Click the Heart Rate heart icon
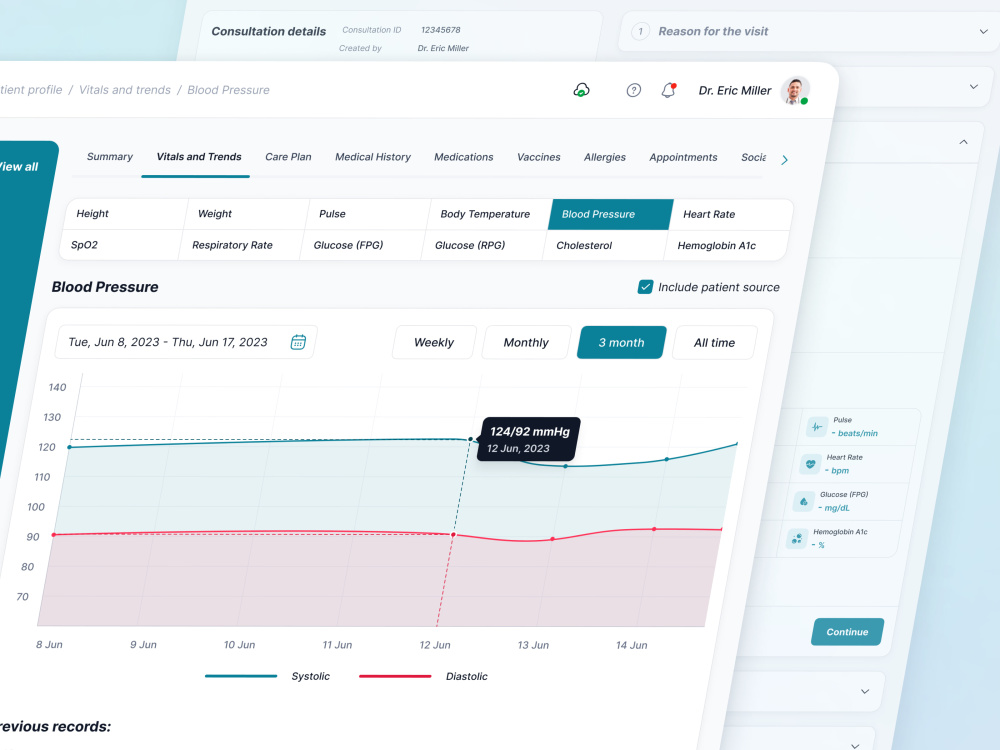Viewport: 1000px width, 750px height. 810,464
